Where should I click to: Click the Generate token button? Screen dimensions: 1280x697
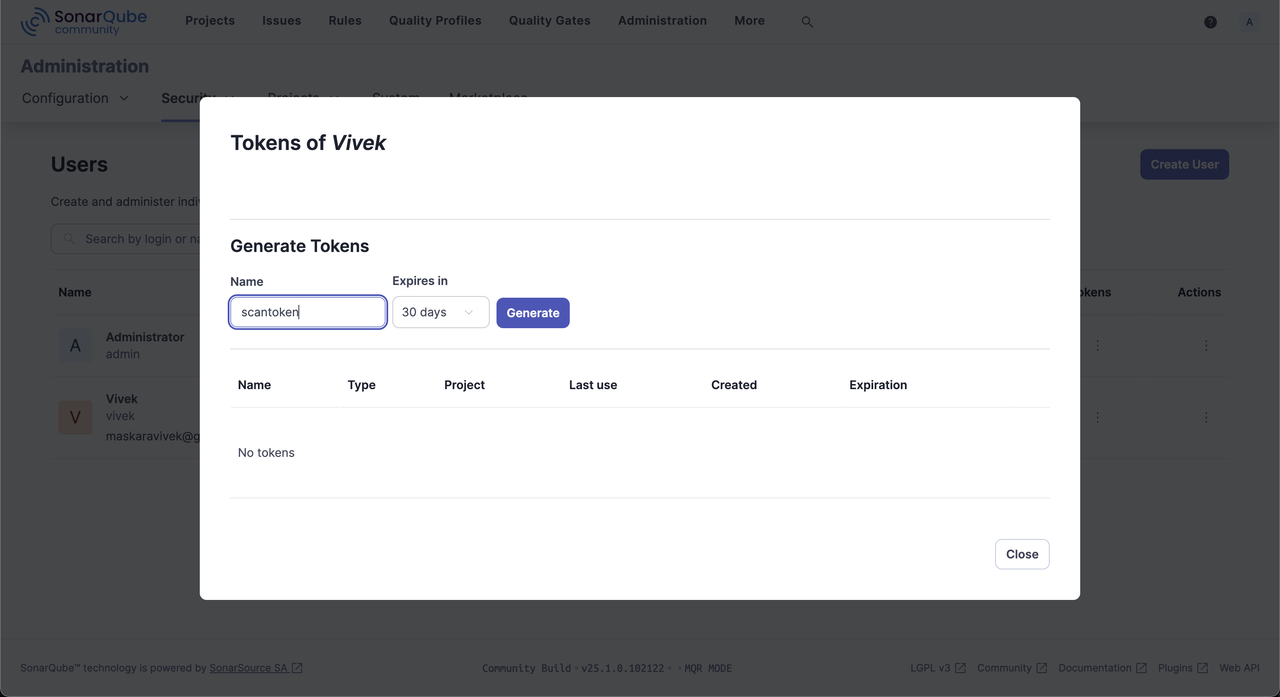pyautogui.click(x=532, y=313)
